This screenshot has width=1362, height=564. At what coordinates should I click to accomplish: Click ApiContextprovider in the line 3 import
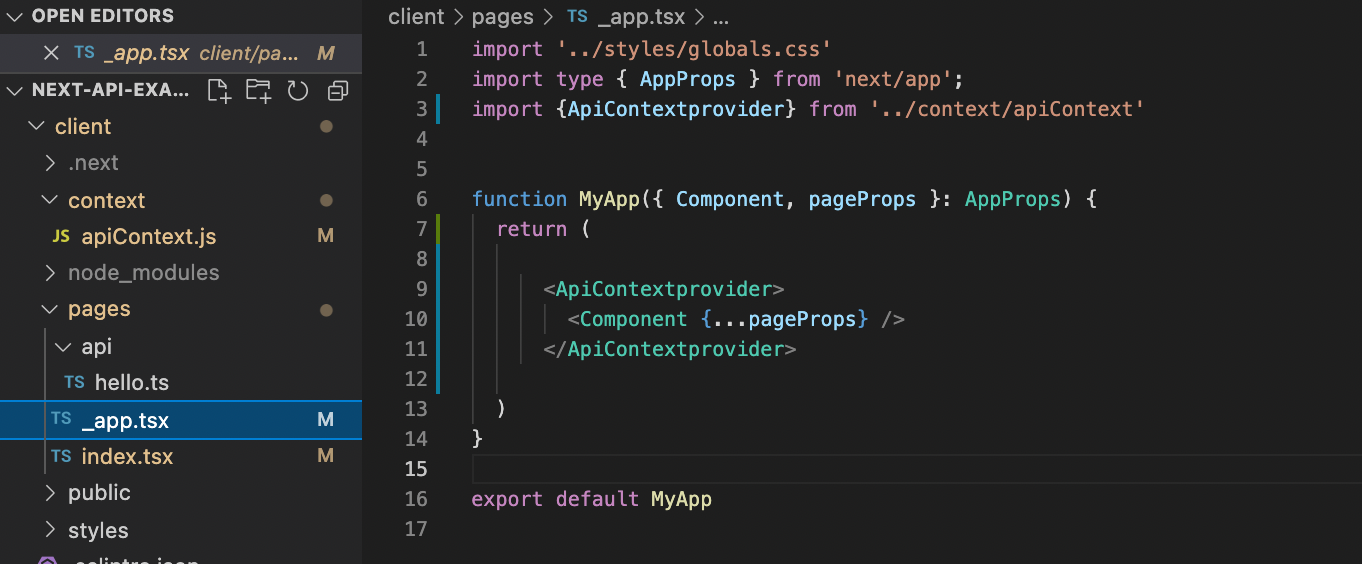pyautogui.click(x=676, y=109)
